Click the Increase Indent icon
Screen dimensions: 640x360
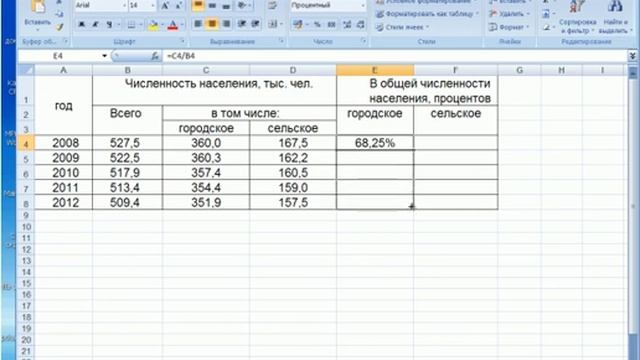pyautogui.click(x=256, y=24)
